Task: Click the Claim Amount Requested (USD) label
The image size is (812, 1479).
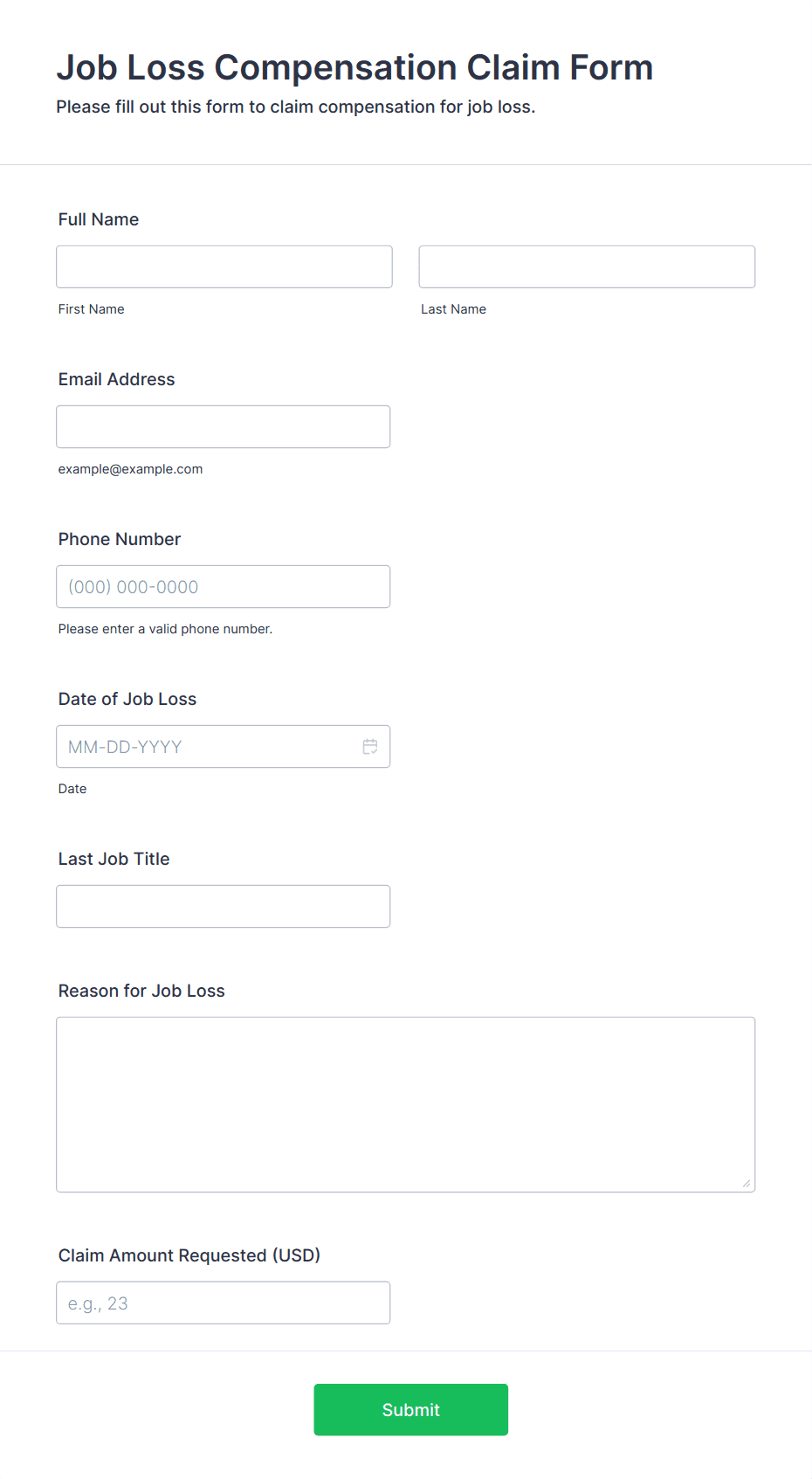Action: 189,1255
